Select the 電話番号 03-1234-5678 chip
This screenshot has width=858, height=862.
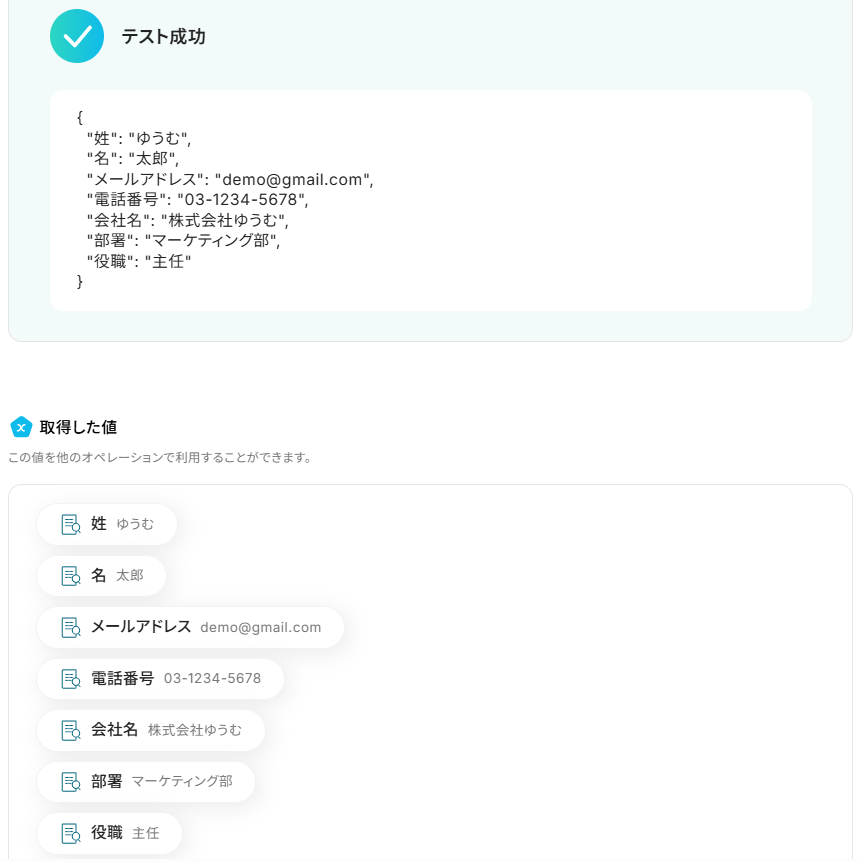click(160, 679)
